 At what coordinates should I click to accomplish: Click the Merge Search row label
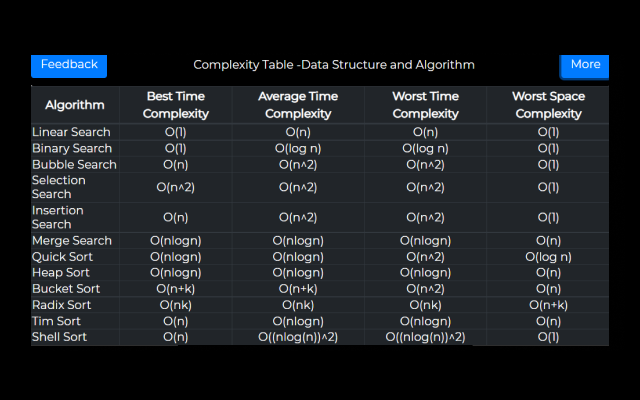[x=72, y=241]
